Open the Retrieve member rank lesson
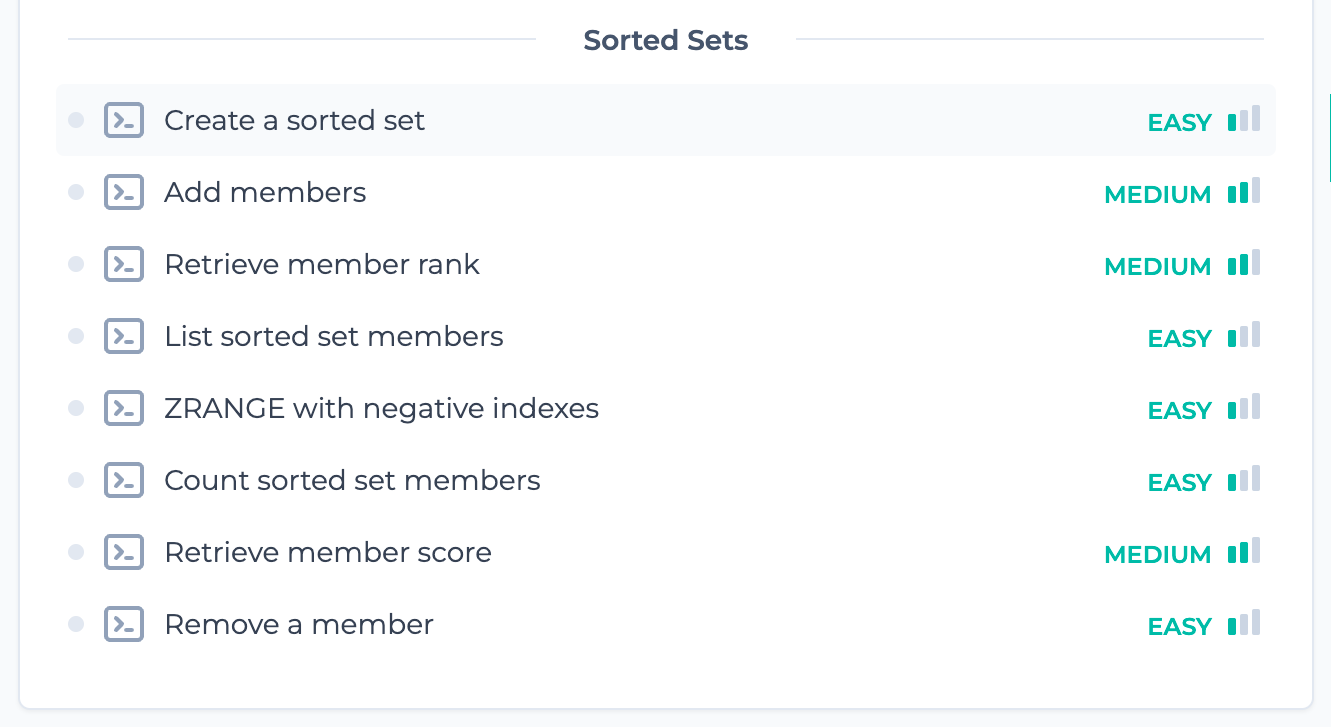The height and width of the screenshot is (728, 1332). [x=322, y=264]
